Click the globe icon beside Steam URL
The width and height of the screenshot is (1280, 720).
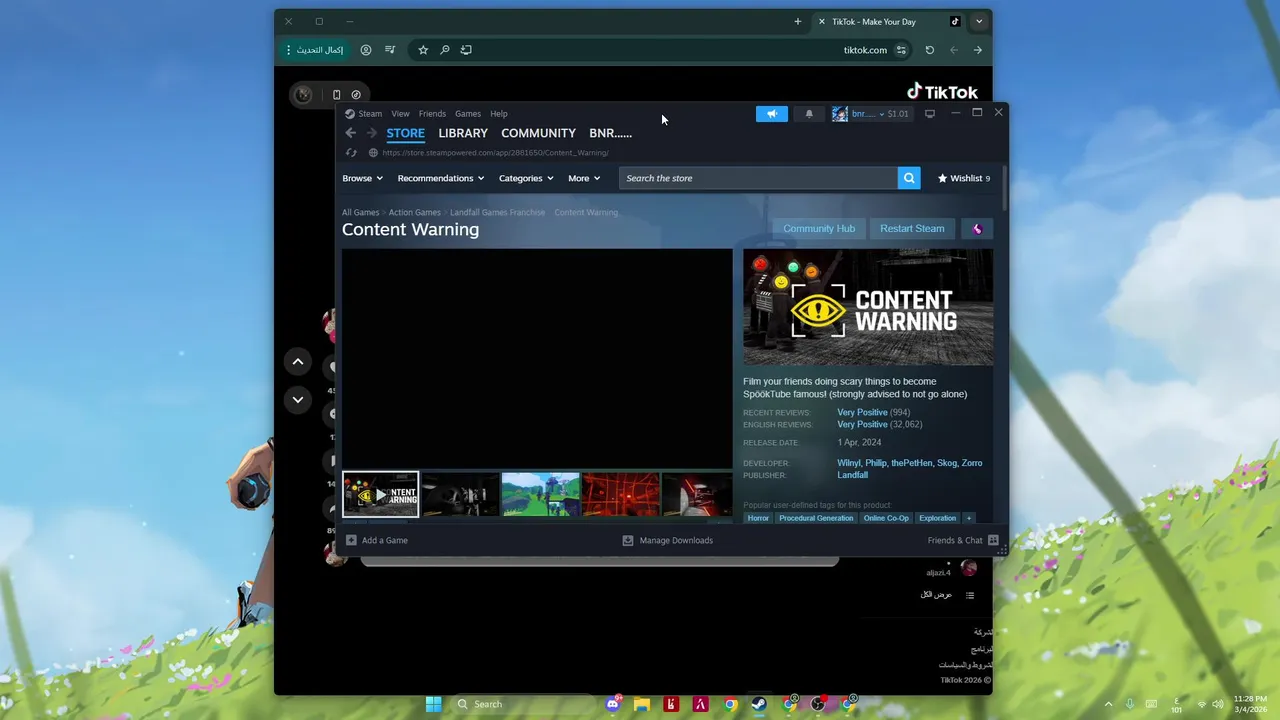coord(373,153)
